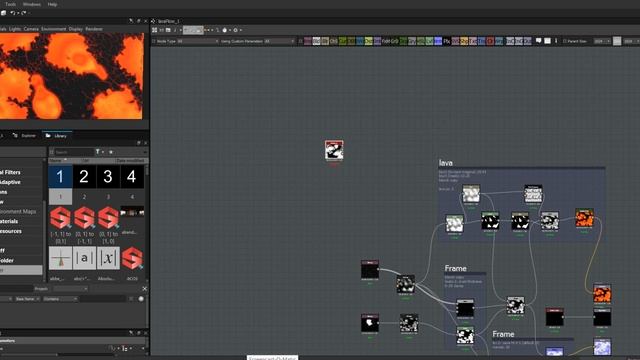The image size is (640, 360).
Task: Toggle the Parent Size checkbox
Action: coord(565,41)
